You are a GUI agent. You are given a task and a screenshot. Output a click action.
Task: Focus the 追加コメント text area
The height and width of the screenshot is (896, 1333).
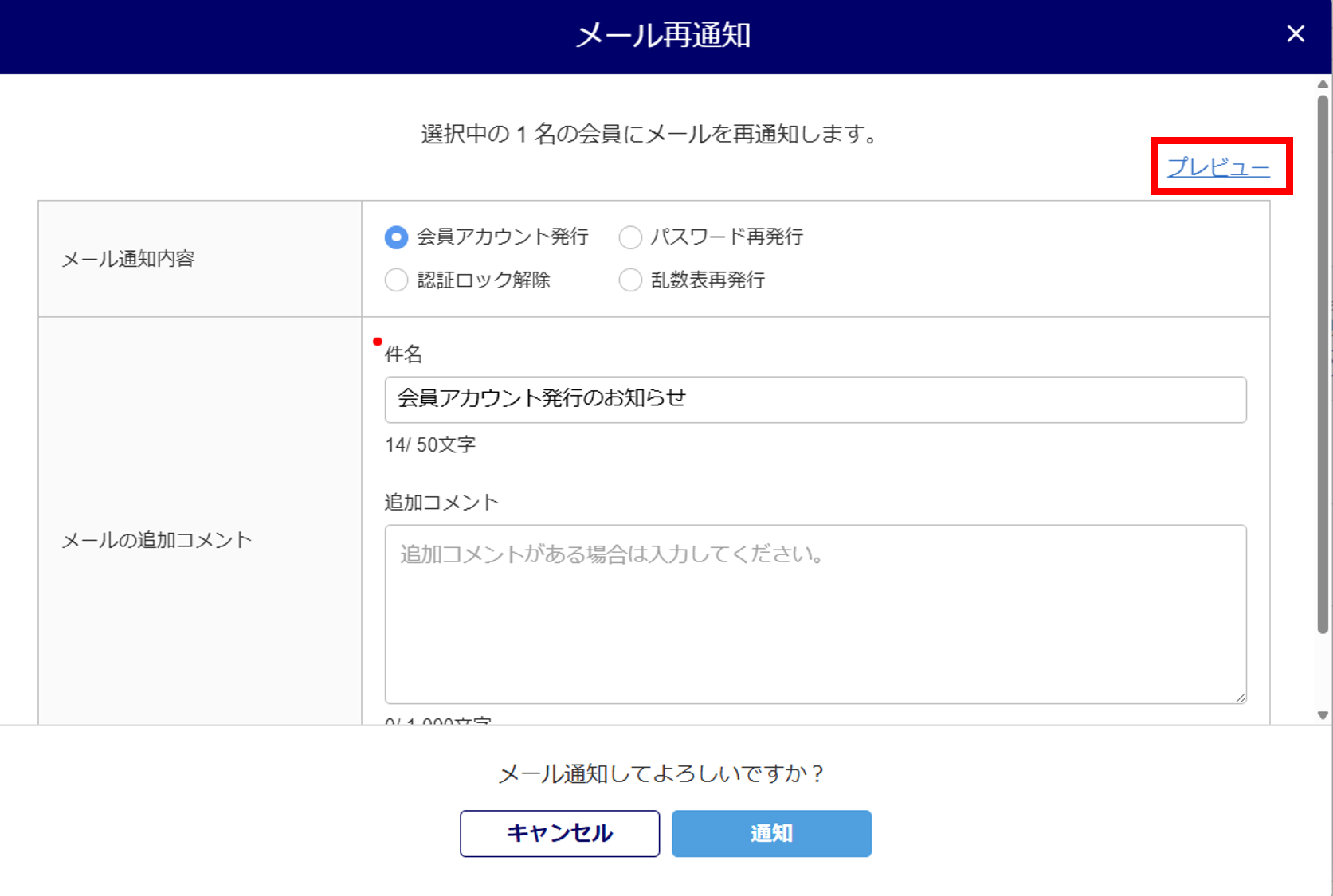pos(814,613)
